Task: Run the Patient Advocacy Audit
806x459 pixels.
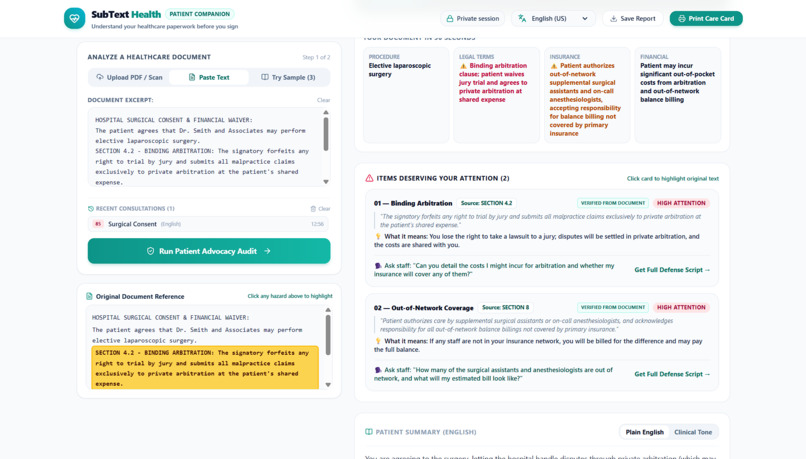Action: 209,251
